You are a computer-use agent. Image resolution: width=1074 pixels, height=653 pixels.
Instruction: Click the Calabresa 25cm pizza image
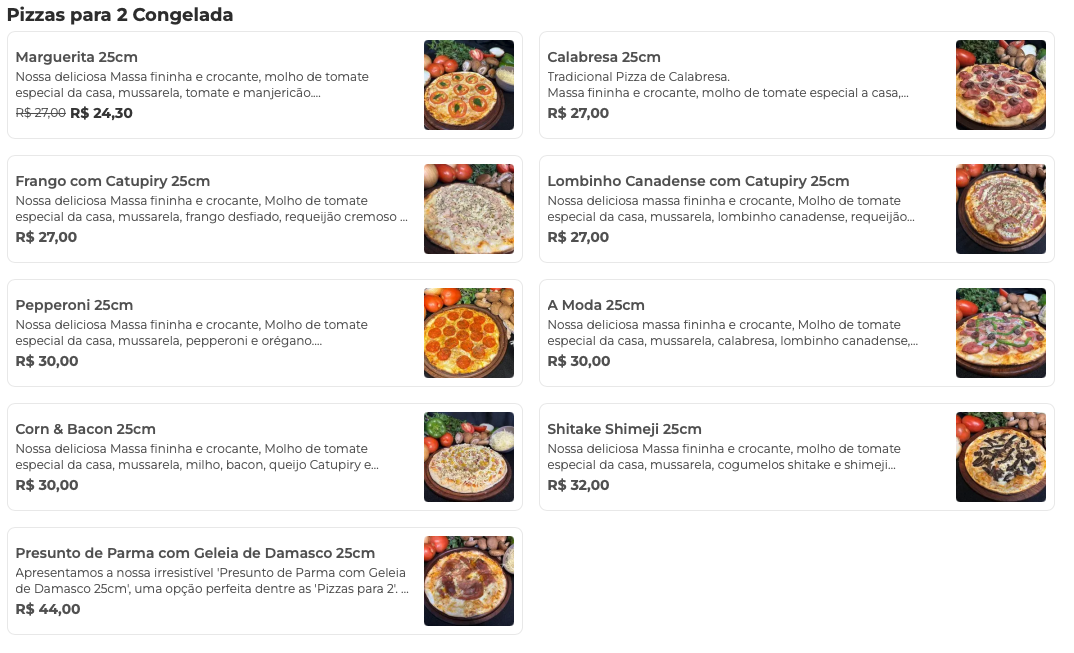pyautogui.click(x=1000, y=85)
